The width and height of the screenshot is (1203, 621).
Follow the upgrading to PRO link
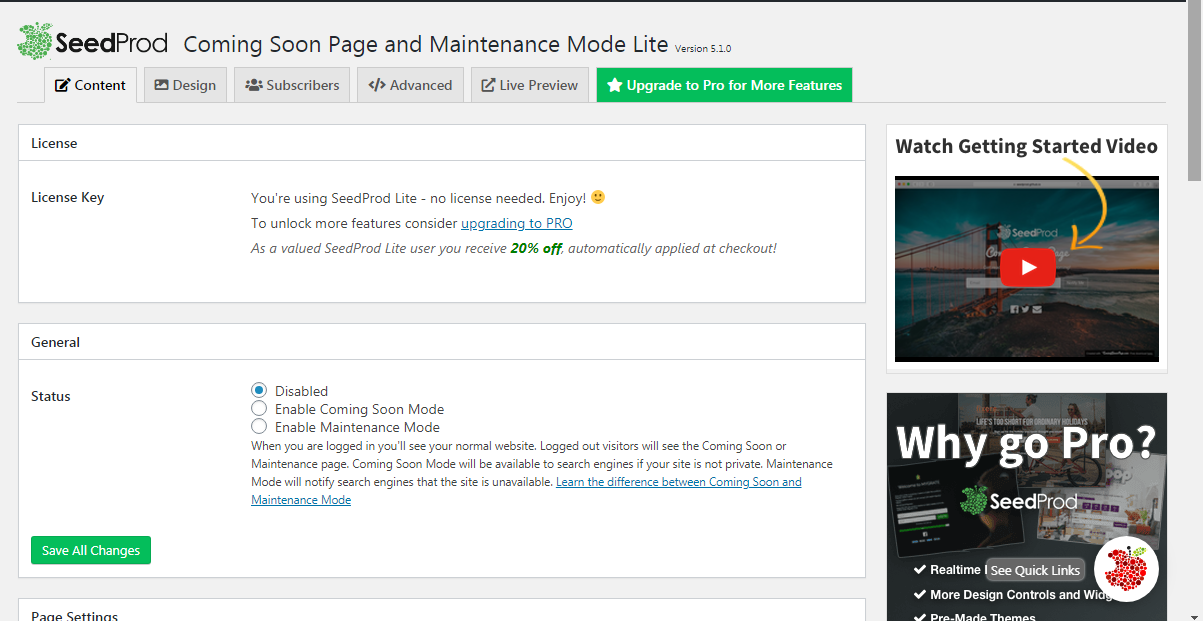click(517, 223)
